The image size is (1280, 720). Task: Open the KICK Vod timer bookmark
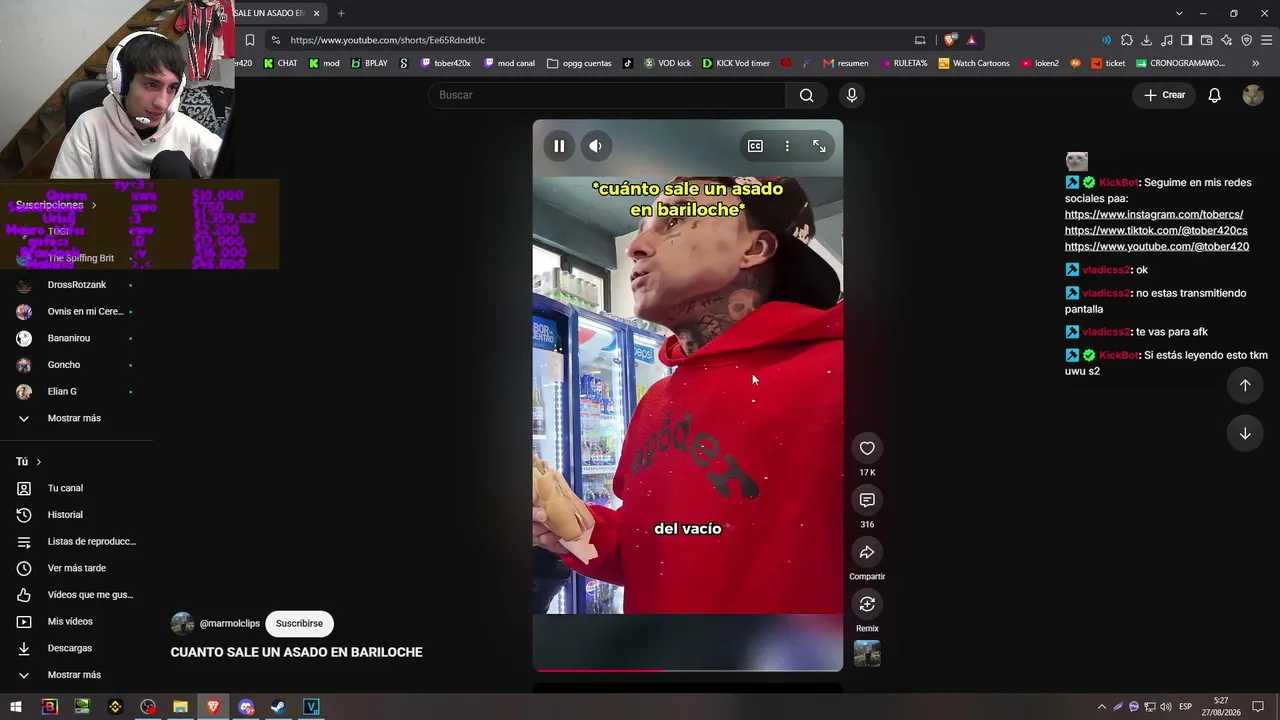(x=736, y=63)
